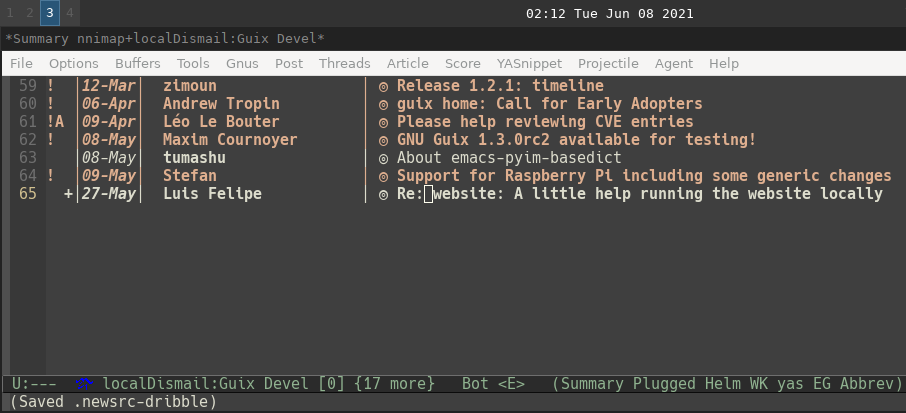Click the + mark on line 65
The image size is (906, 413).
(68, 194)
